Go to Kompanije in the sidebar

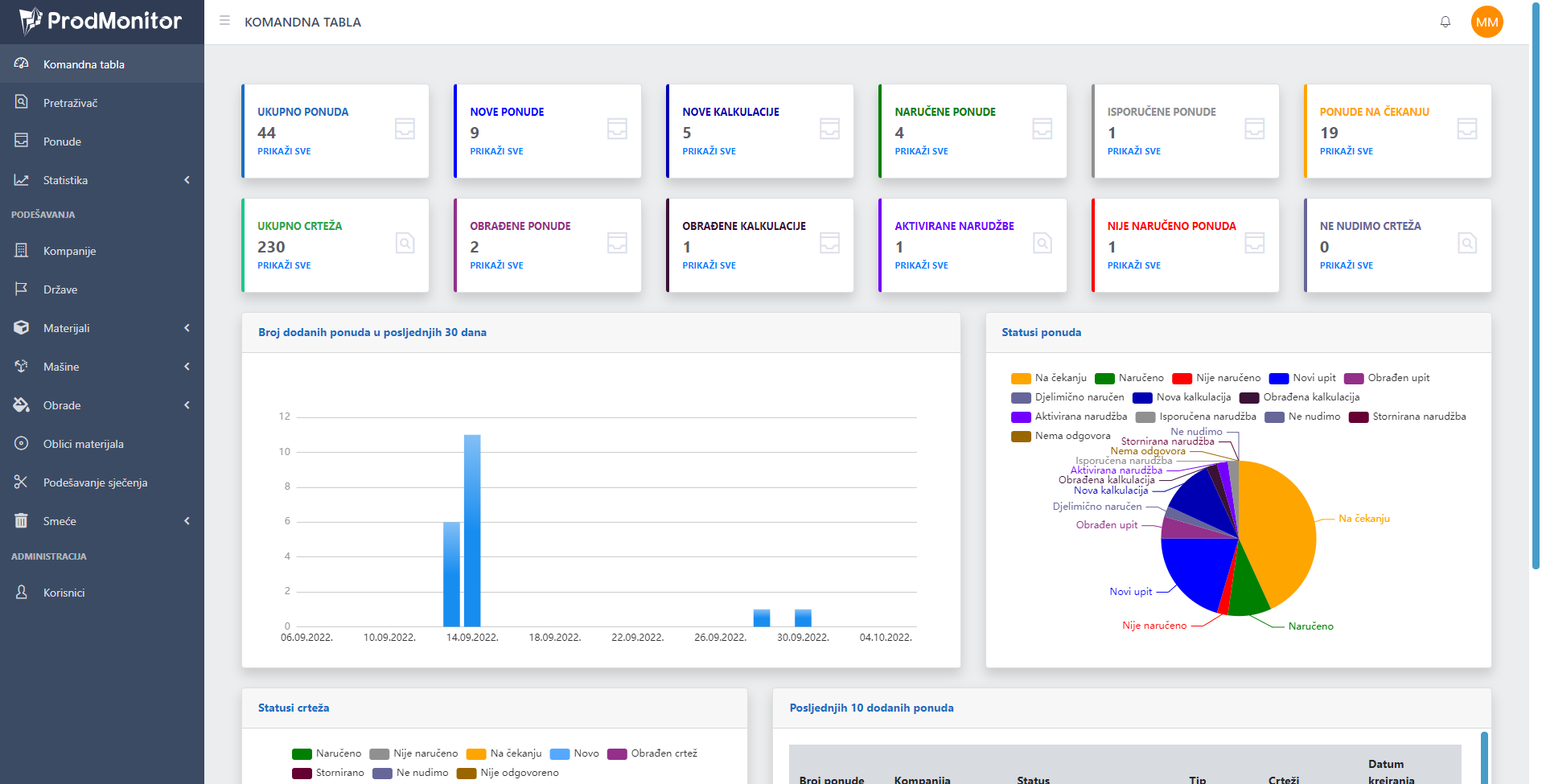pos(69,251)
